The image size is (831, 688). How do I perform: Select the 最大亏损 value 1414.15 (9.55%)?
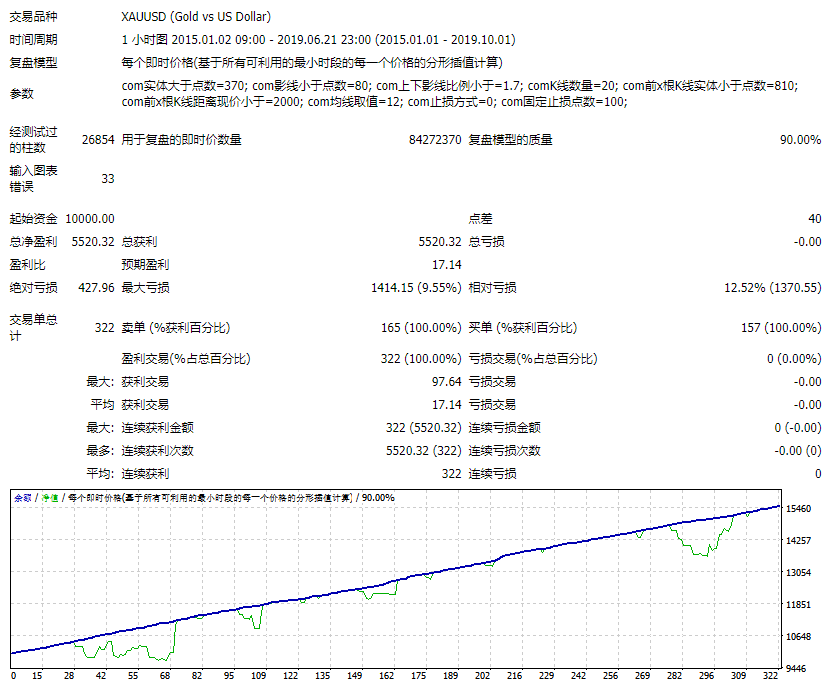click(416, 288)
